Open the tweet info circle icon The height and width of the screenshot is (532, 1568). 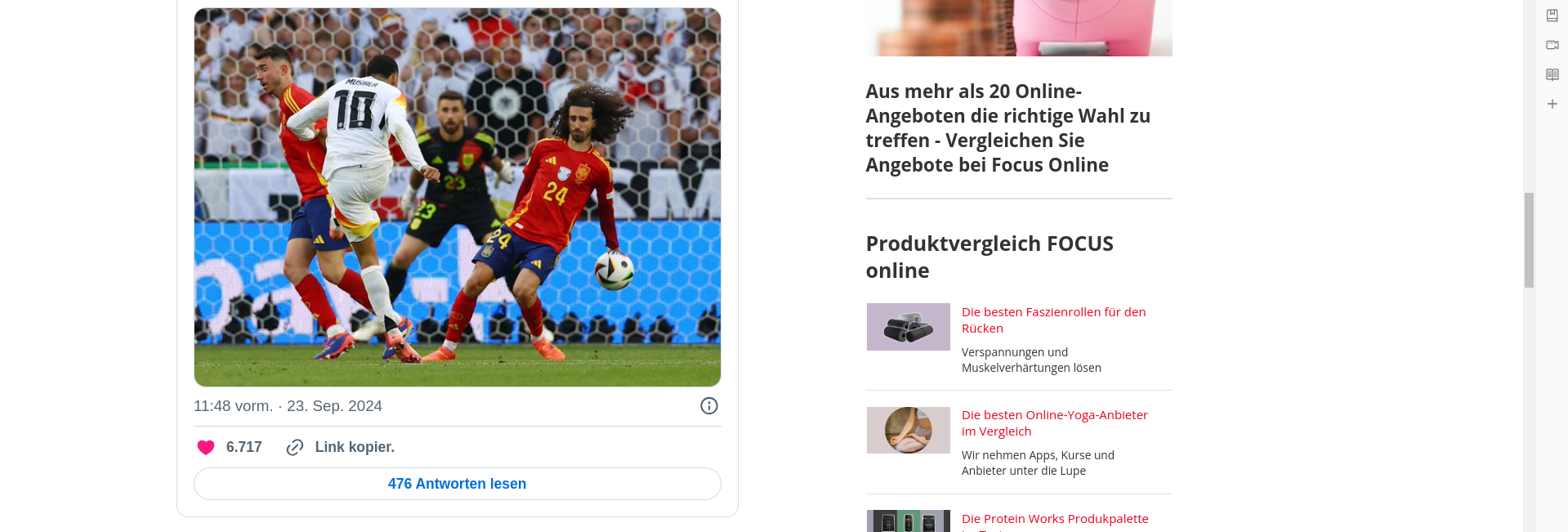pyautogui.click(x=709, y=406)
